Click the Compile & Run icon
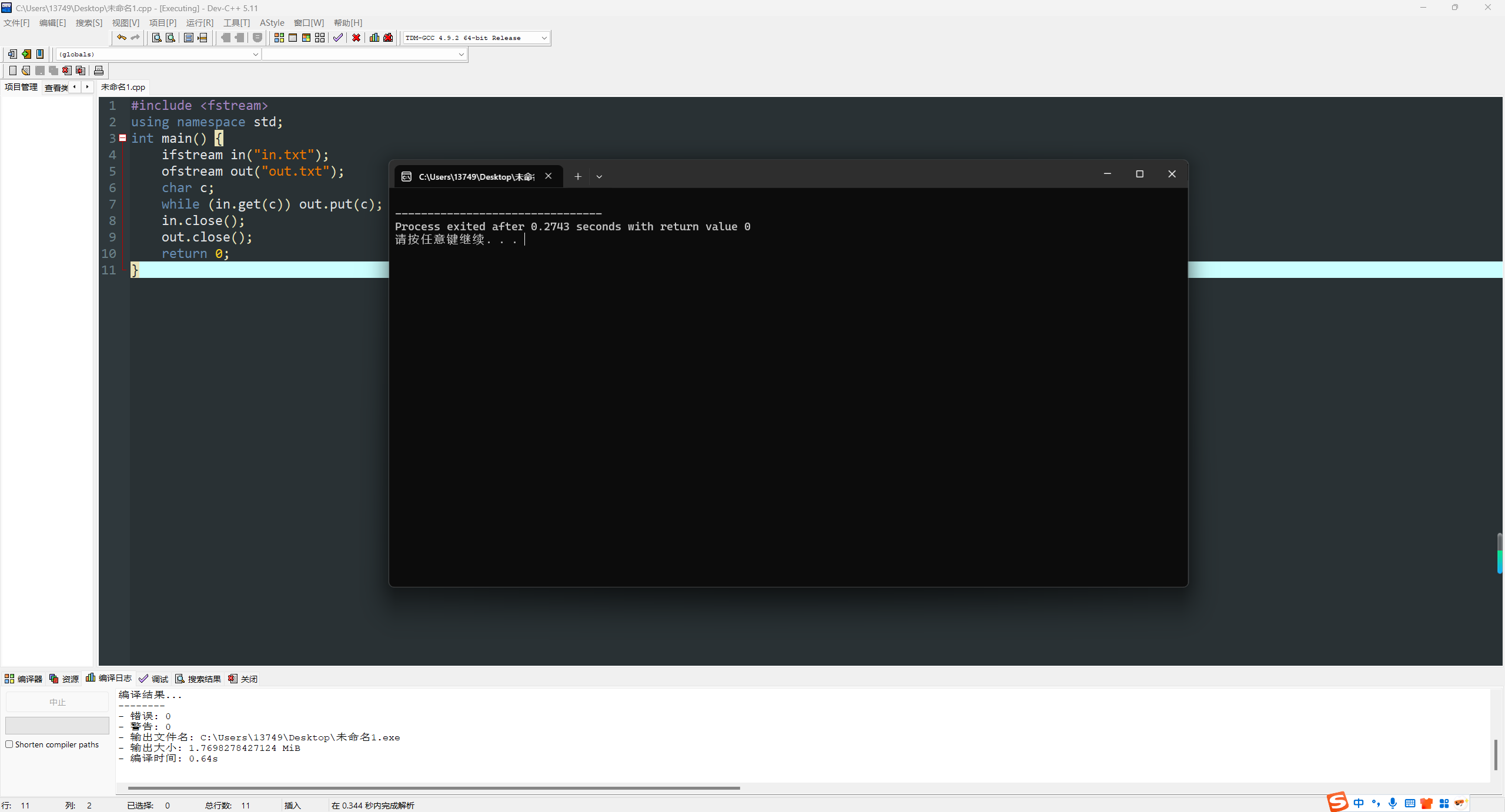1505x812 pixels. pyautogui.click(x=306, y=38)
